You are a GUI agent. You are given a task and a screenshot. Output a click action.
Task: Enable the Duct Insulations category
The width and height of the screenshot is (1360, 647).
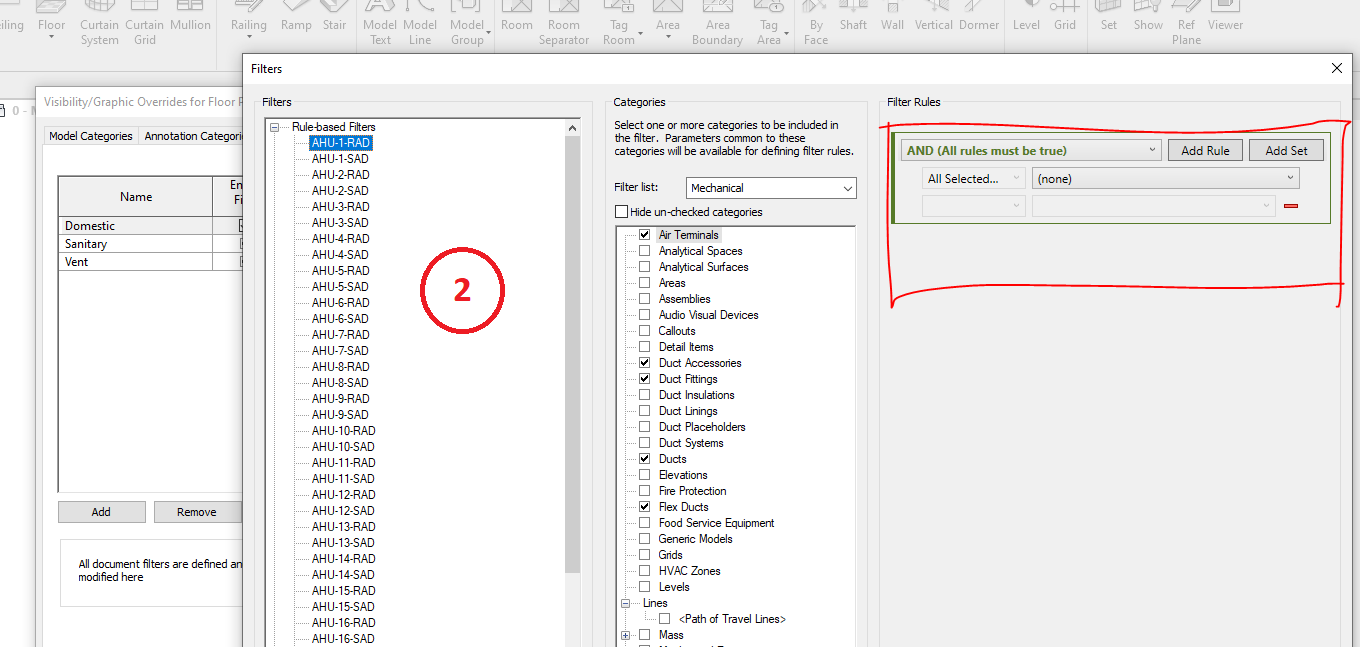point(643,394)
